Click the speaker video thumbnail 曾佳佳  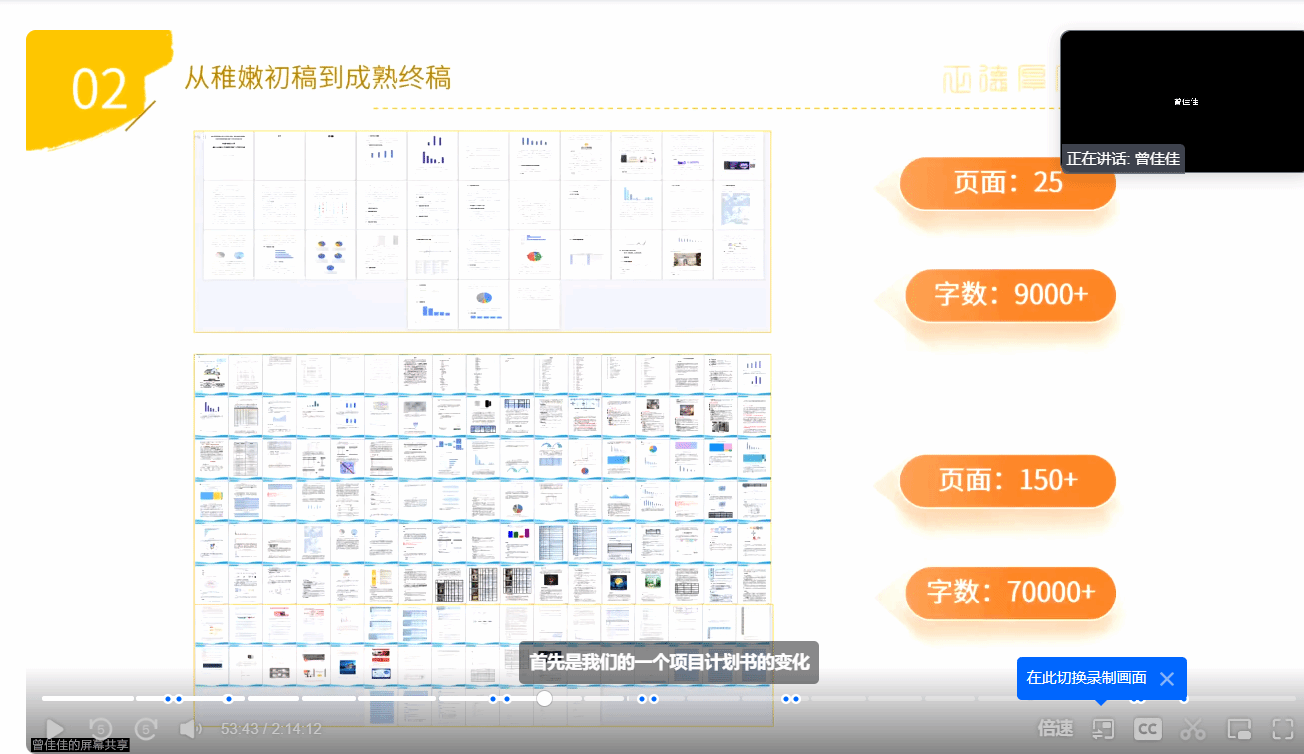[x=1182, y=101]
